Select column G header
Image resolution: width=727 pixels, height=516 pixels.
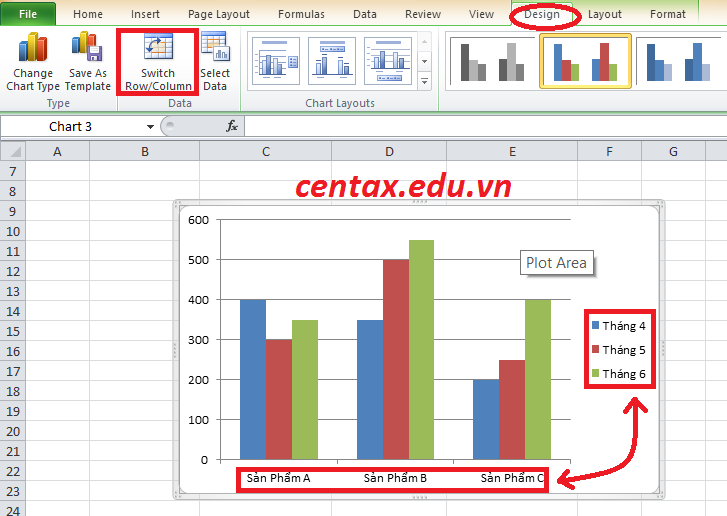(673, 152)
